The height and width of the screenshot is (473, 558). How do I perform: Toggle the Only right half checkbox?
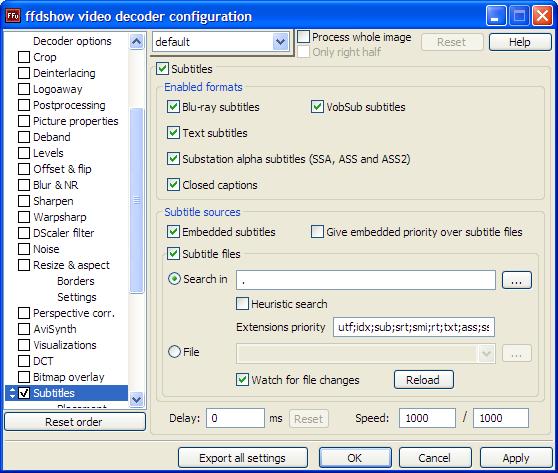tap(303, 52)
